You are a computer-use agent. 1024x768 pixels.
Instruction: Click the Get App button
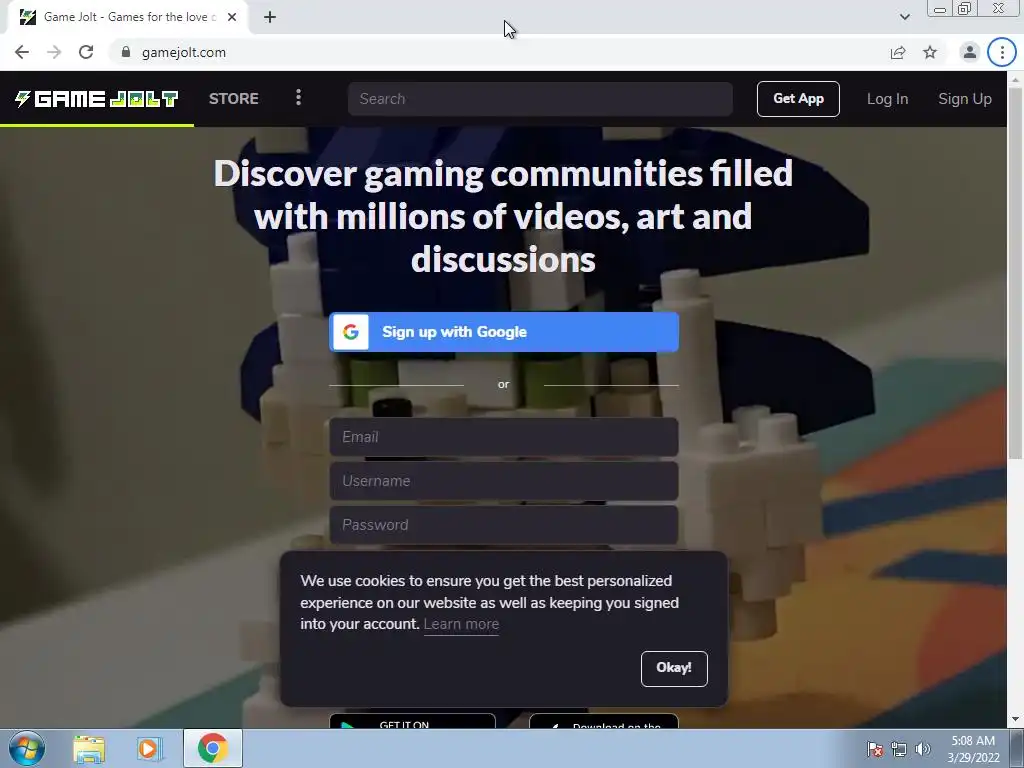coord(798,99)
